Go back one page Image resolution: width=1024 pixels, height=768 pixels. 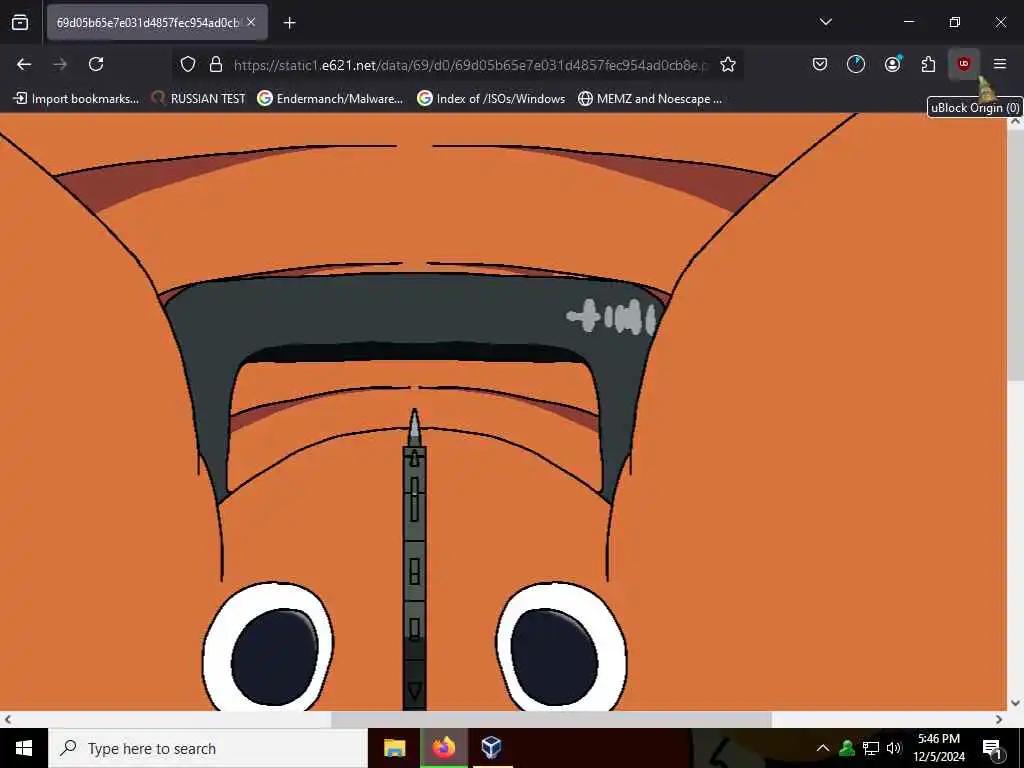(x=24, y=64)
